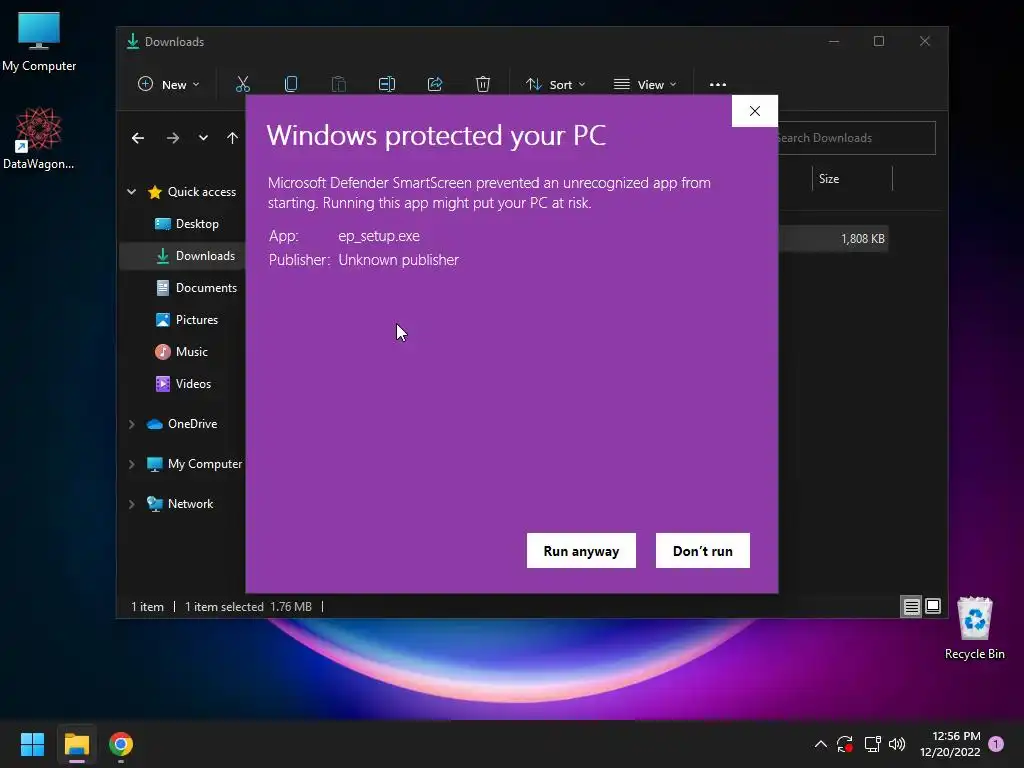The image size is (1024, 768).
Task: Close the SmartScreen warning dialog
Action: pos(754,111)
